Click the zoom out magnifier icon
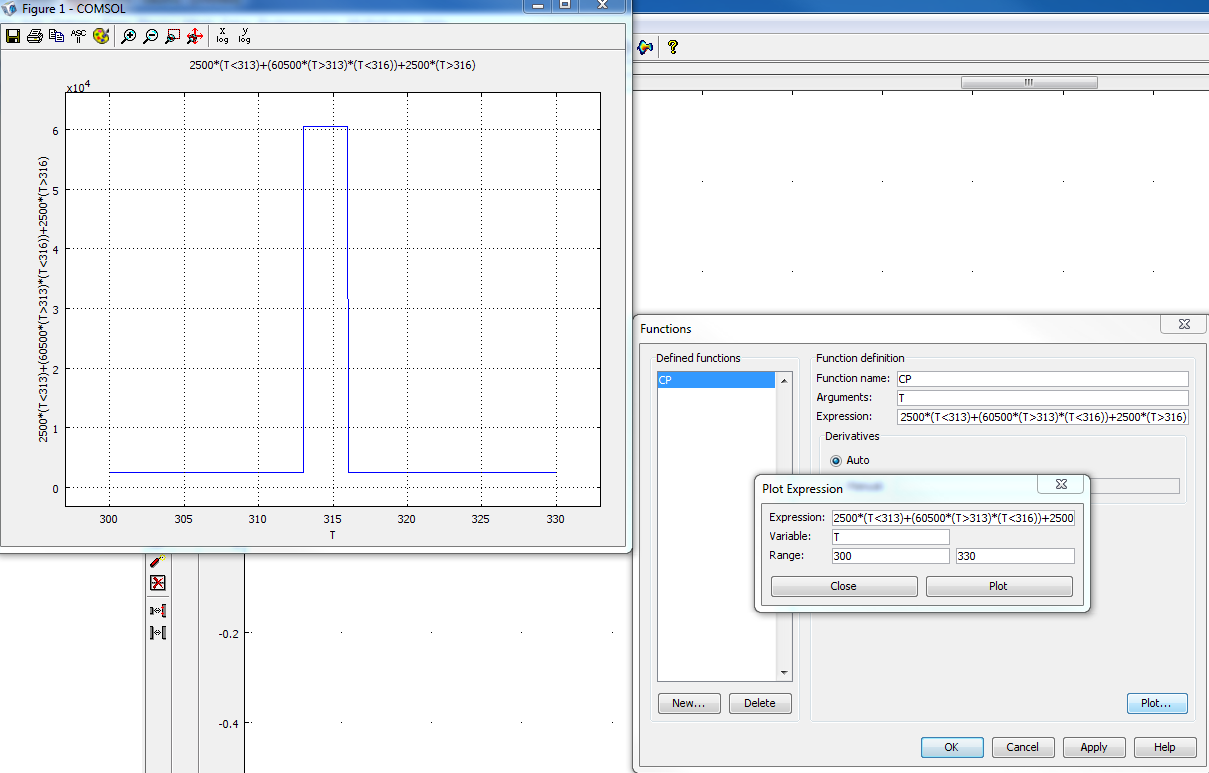The height and width of the screenshot is (773, 1209). click(x=151, y=36)
